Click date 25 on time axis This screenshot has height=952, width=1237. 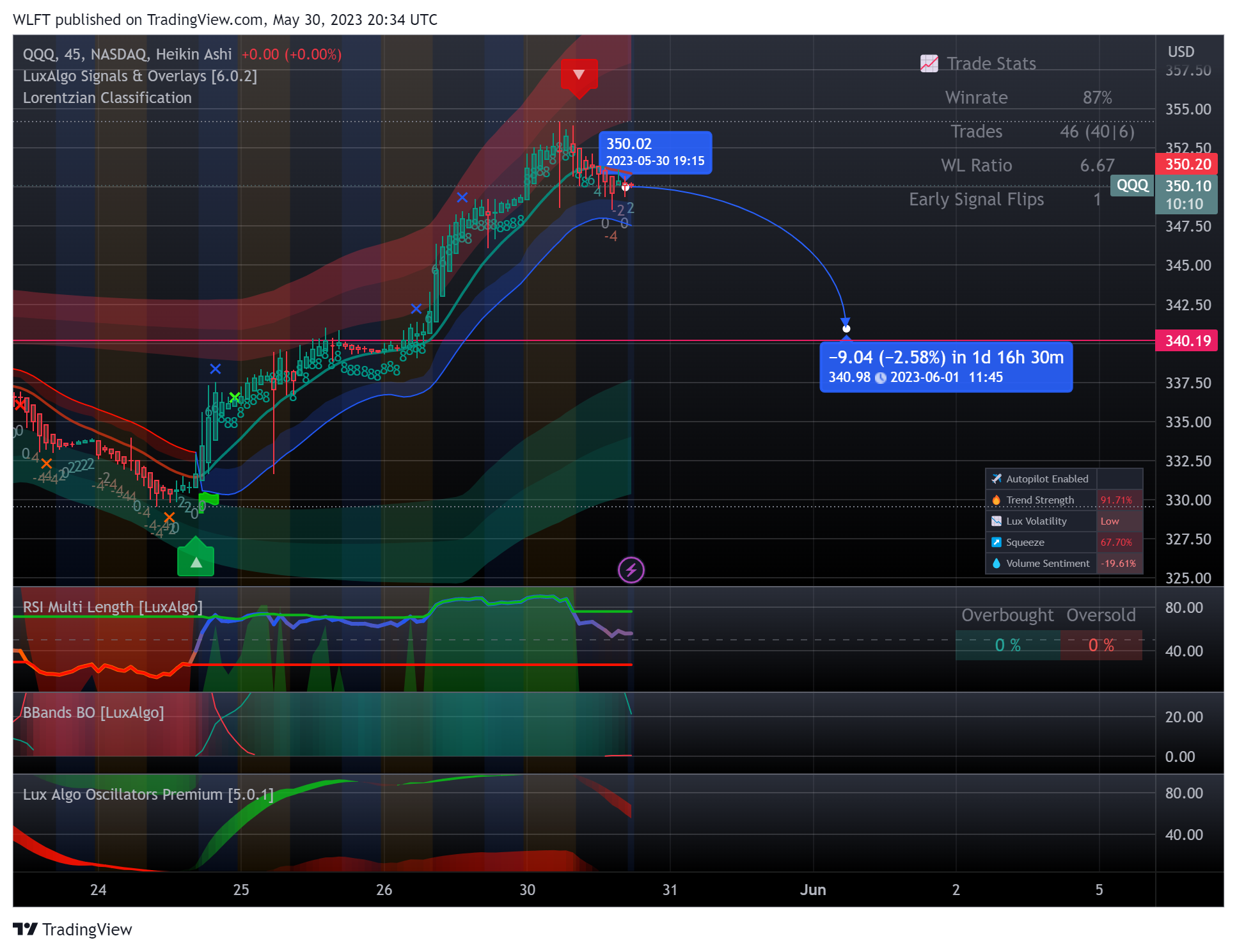pyautogui.click(x=241, y=889)
